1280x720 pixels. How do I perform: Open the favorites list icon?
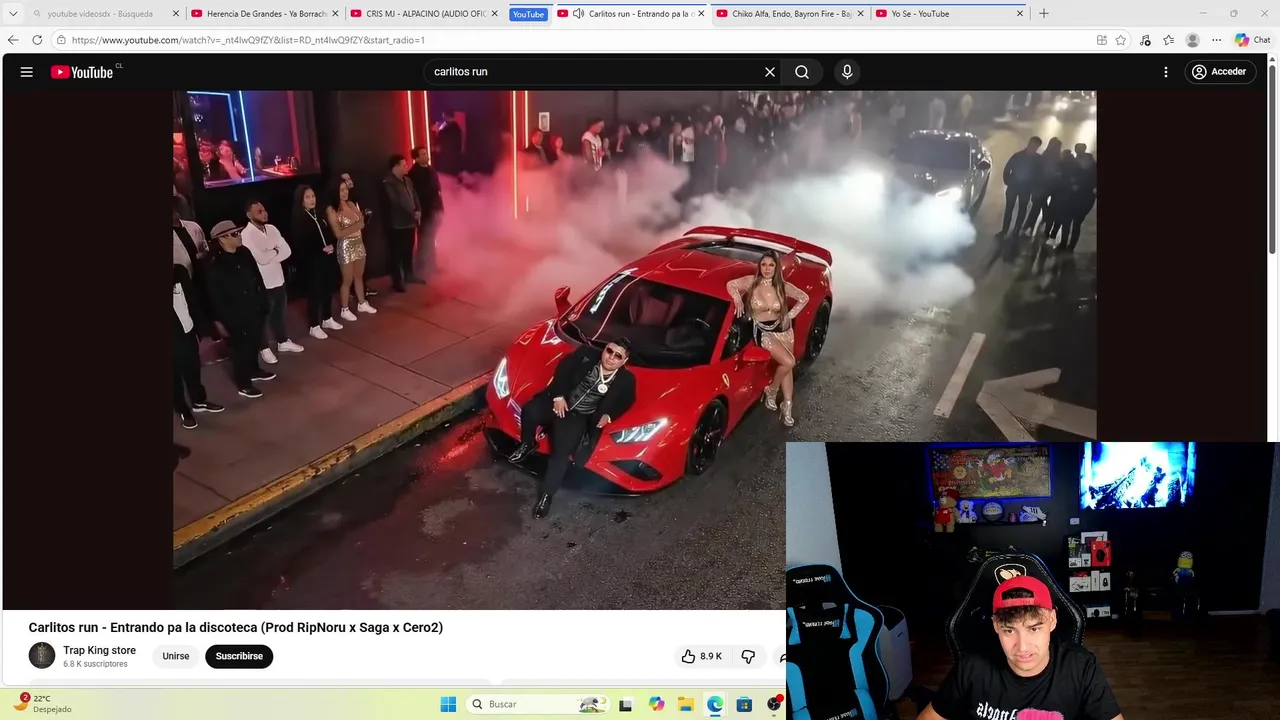click(1168, 40)
